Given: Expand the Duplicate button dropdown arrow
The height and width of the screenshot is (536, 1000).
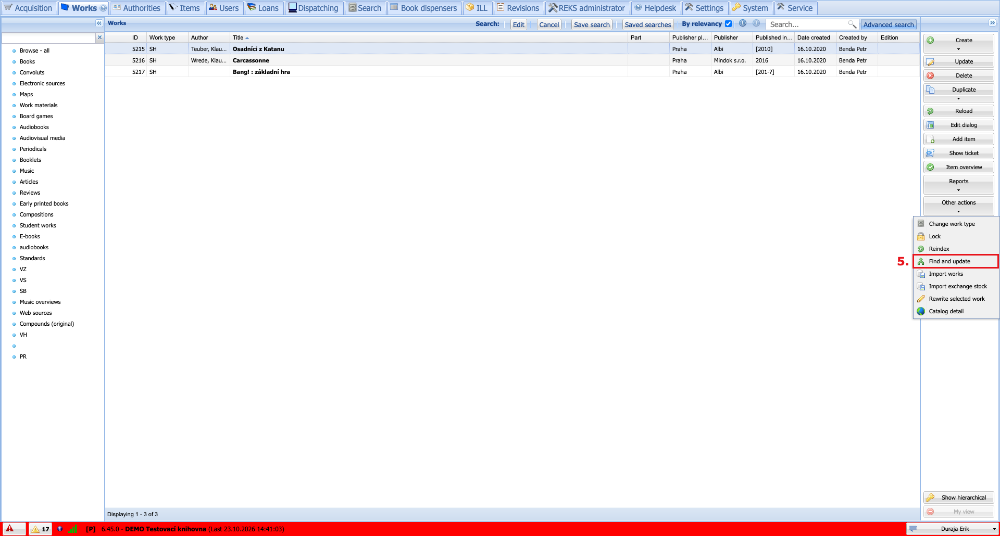Looking at the screenshot, I should coord(958,99).
